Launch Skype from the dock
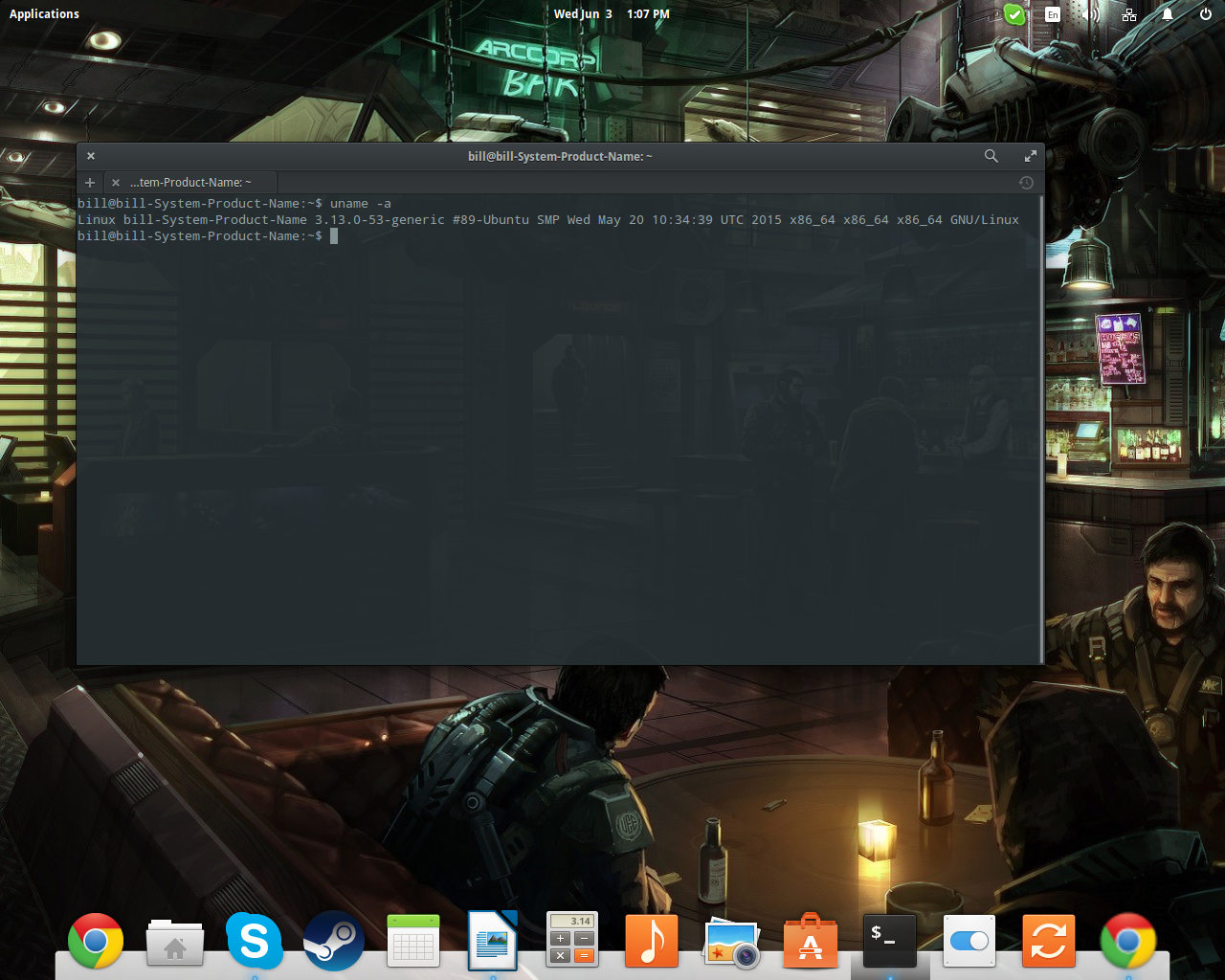 255,941
